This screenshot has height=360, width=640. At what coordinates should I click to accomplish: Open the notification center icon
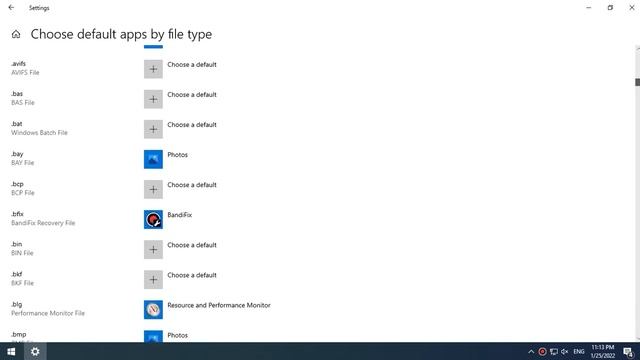pyautogui.click(x=628, y=351)
